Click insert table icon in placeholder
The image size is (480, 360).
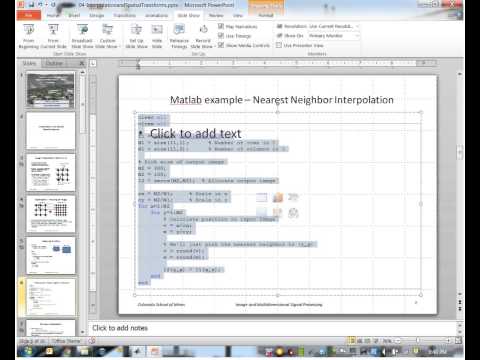(262, 198)
